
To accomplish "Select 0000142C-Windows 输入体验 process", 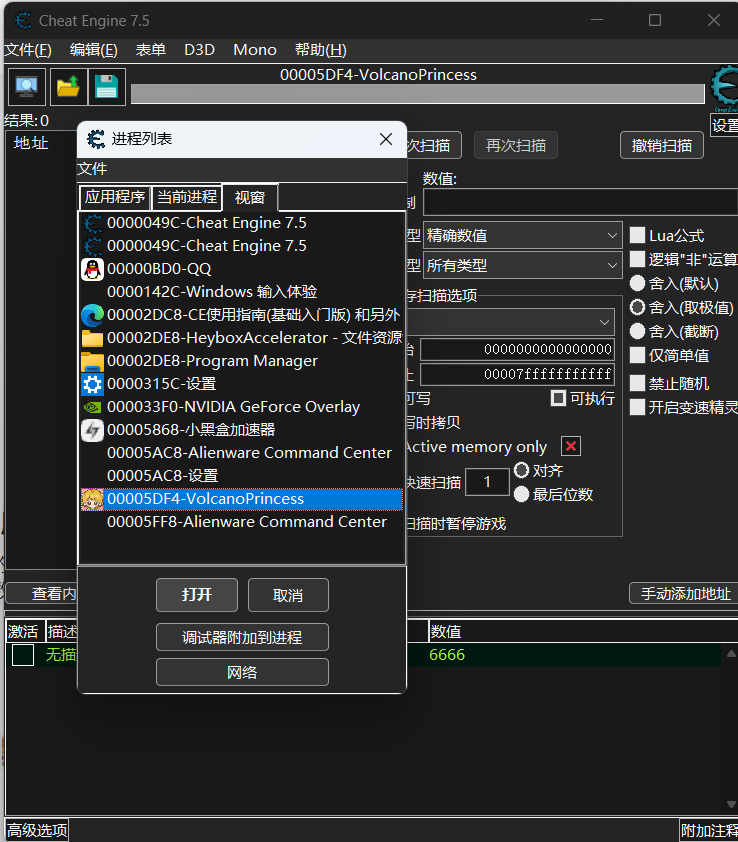I will pos(241,292).
